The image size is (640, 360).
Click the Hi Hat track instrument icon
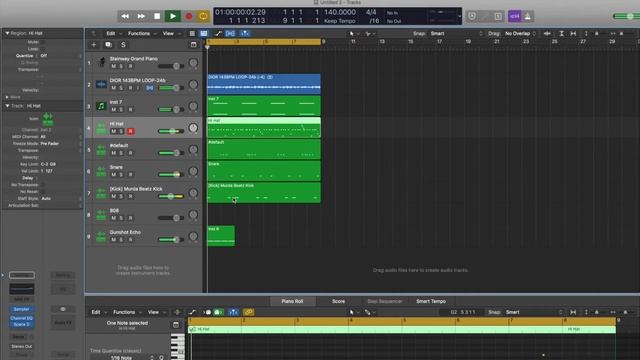coord(101,128)
